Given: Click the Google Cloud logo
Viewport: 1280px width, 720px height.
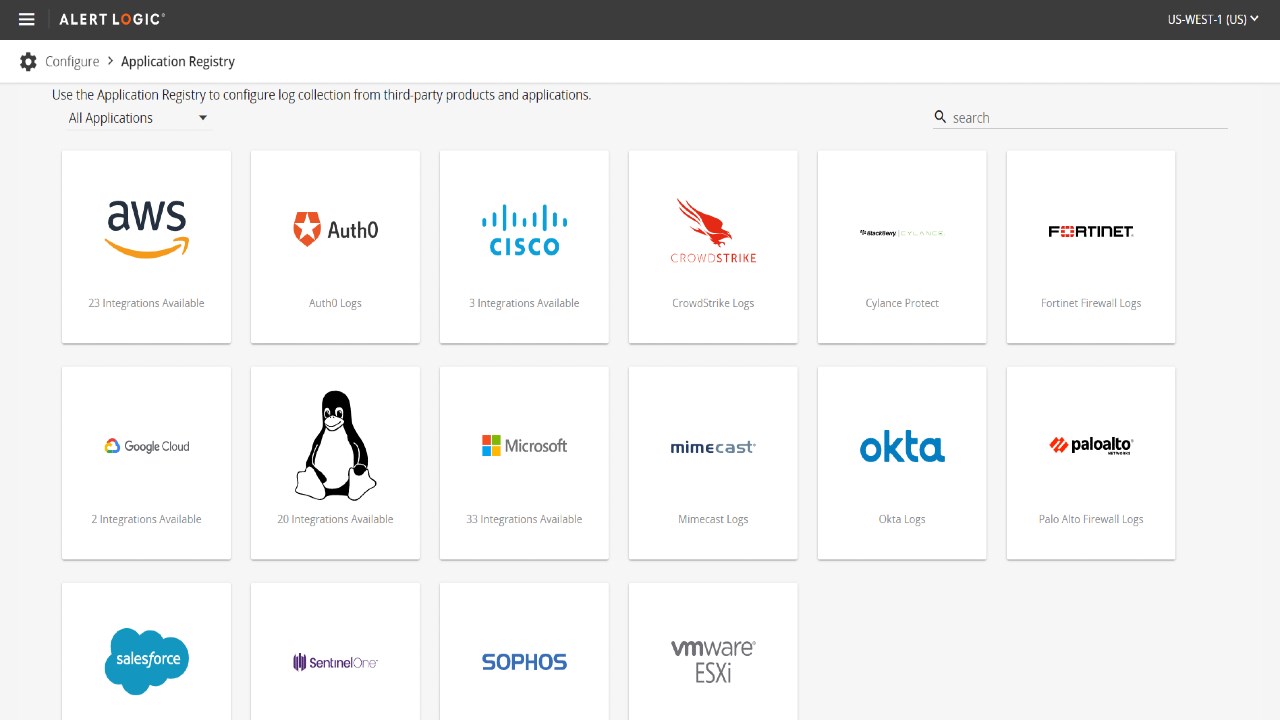Looking at the screenshot, I should (147, 446).
